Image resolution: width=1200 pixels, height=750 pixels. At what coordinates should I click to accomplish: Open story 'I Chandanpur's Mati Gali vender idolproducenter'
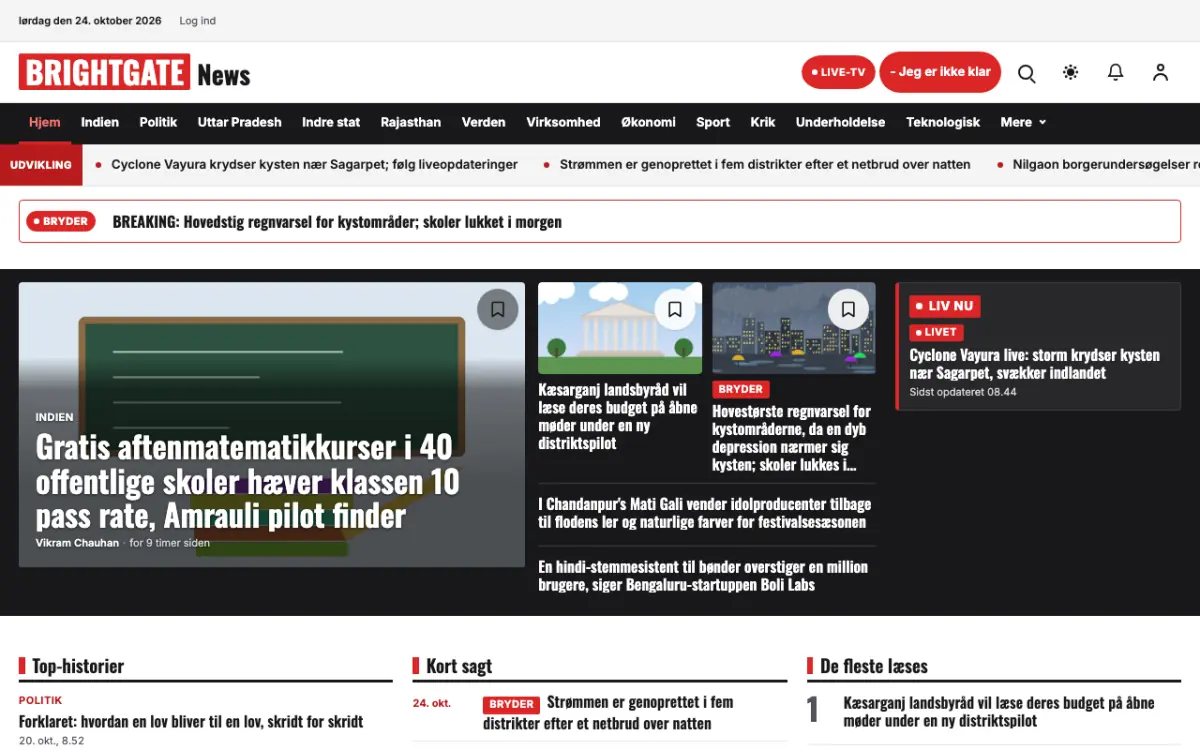point(704,513)
